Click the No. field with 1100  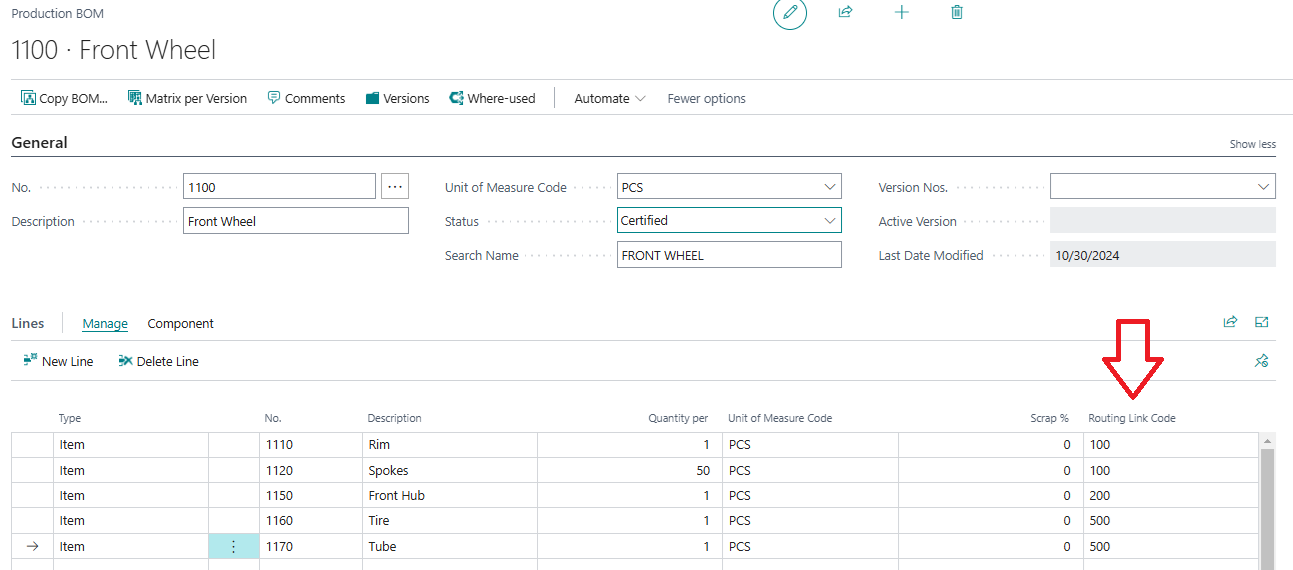coord(280,187)
